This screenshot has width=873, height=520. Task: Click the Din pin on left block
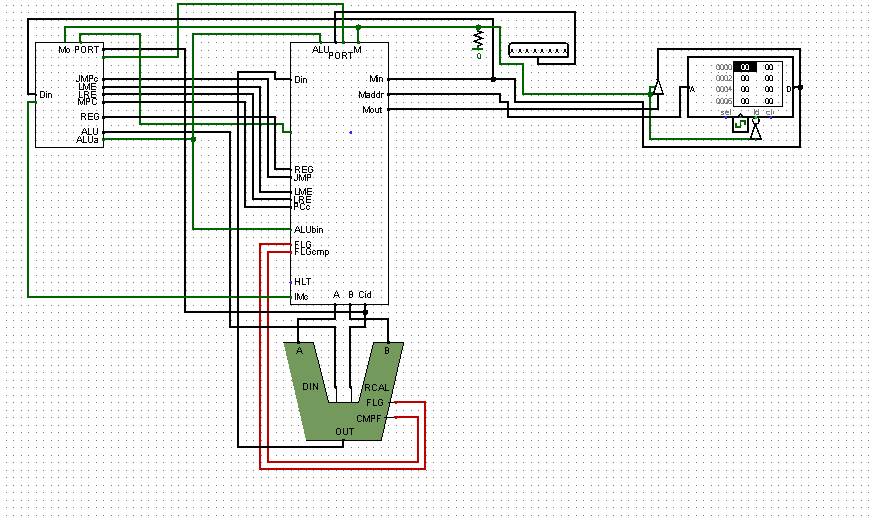click(45, 95)
